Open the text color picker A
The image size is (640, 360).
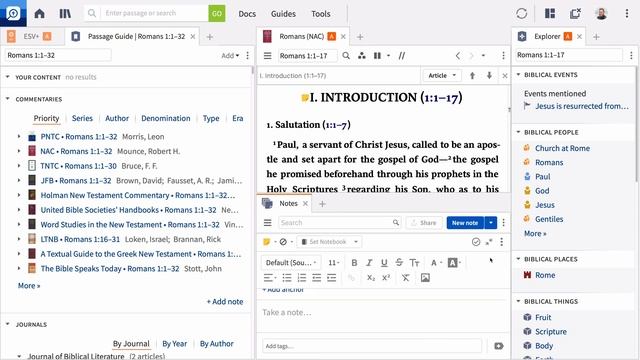click(436, 262)
